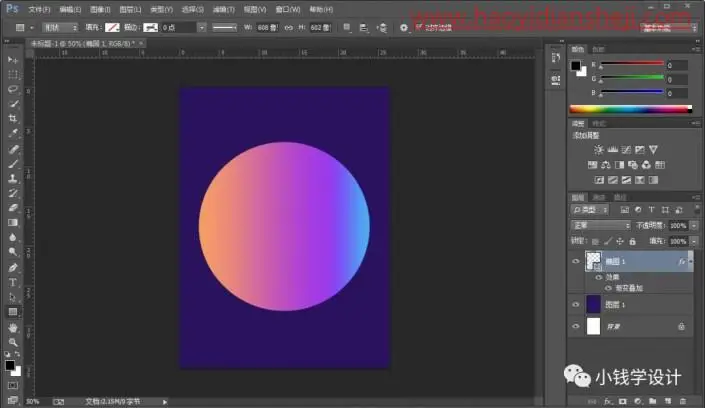Toggle lock transparent pixels
705x408 pixels.
point(595,242)
